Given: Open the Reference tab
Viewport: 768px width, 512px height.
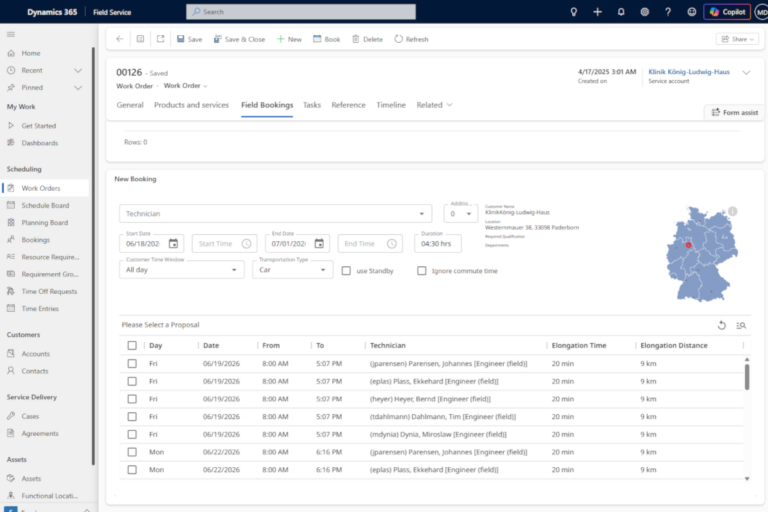Looking at the screenshot, I should coord(348,105).
